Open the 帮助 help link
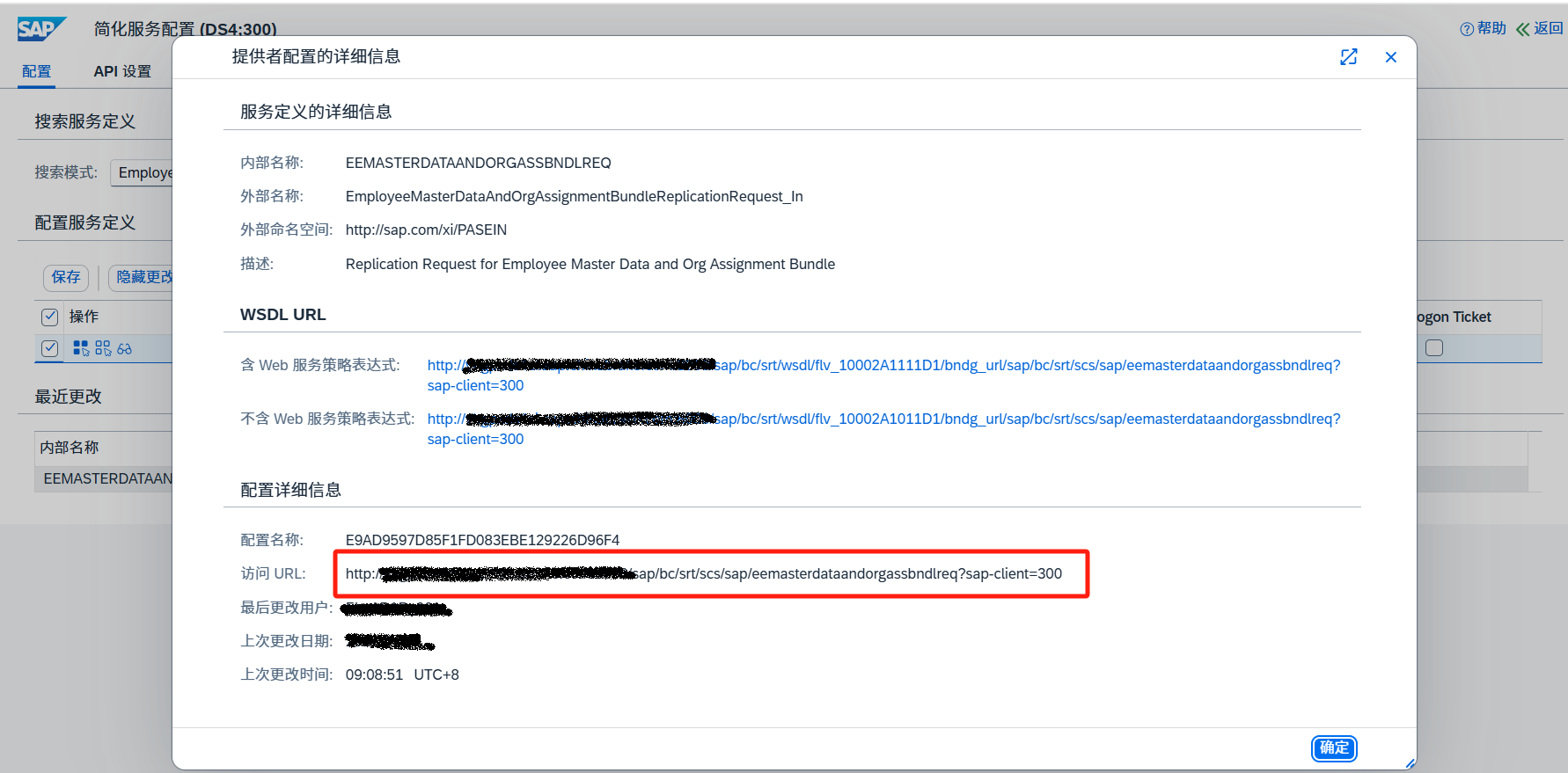The height and width of the screenshot is (773, 1568). coord(1484,29)
